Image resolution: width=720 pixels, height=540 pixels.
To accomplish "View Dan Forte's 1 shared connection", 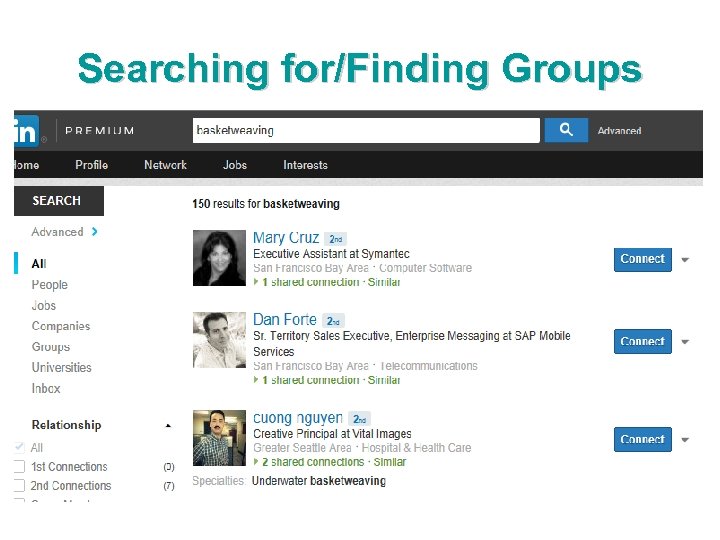I will (x=310, y=380).
